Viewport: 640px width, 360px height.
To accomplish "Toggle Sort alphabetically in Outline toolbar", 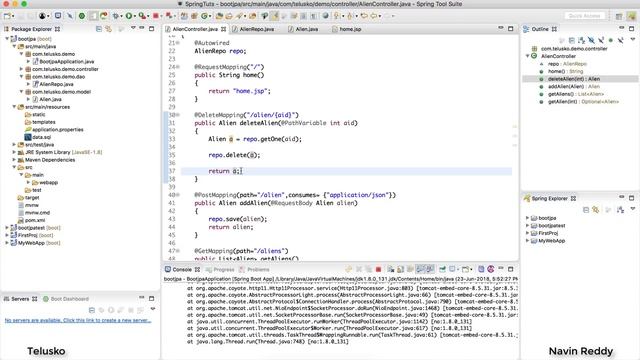I will point(581,40).
